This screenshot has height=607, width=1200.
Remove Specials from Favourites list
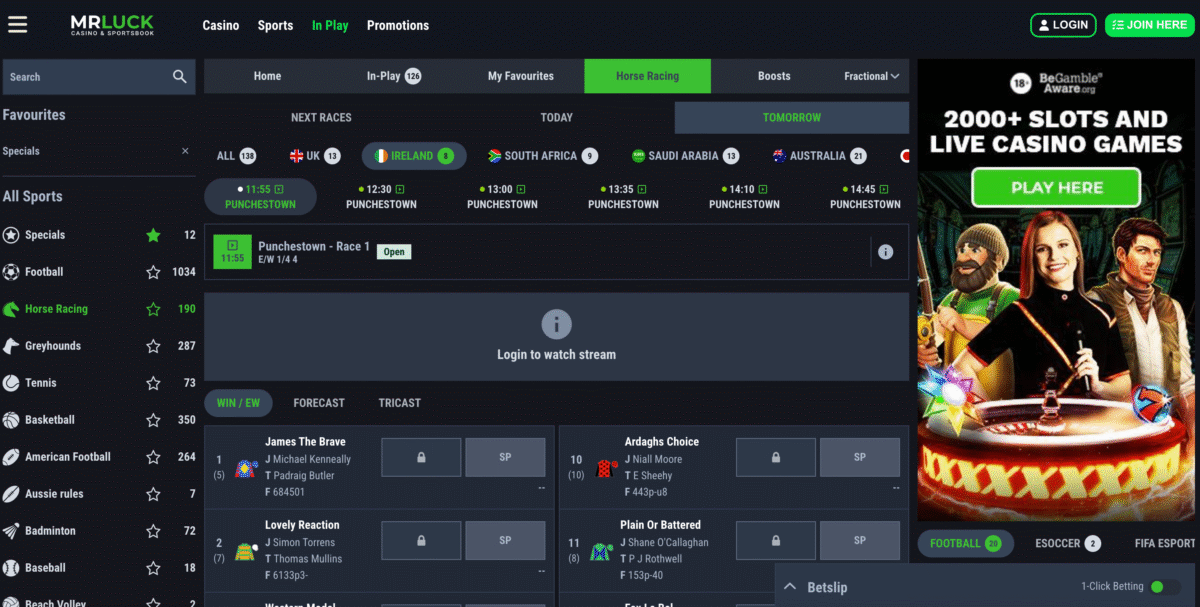[185, 151]
